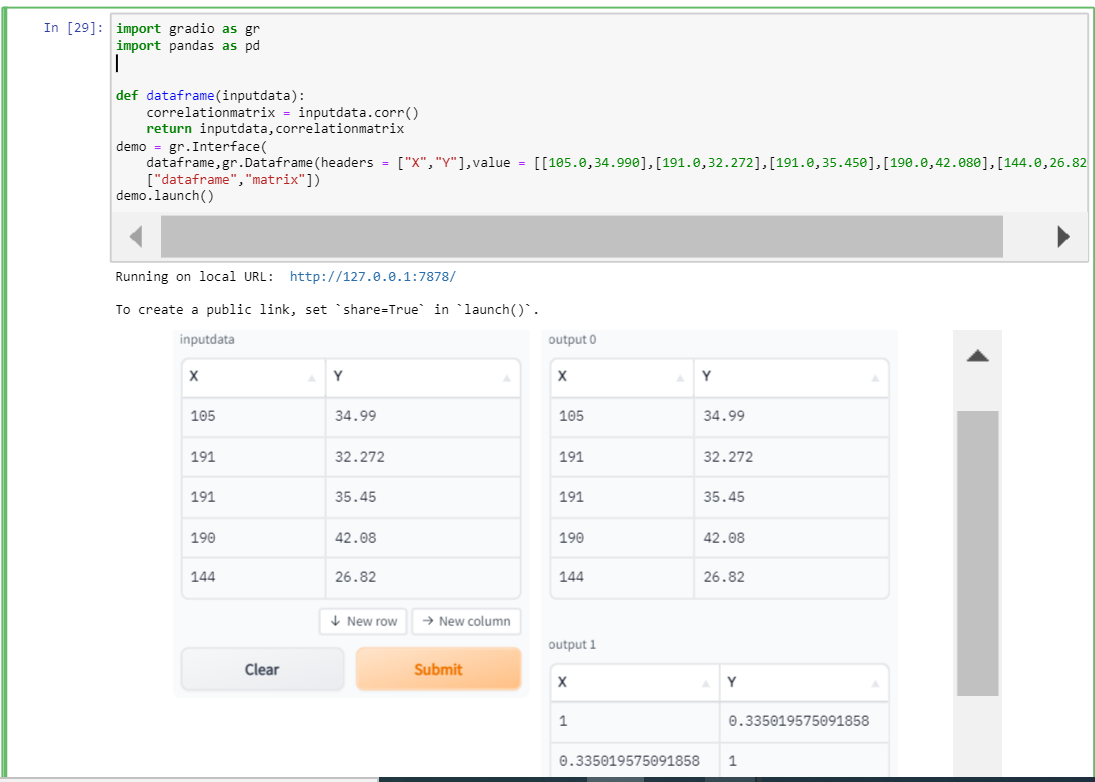1095x782 pixels.
Task: Select the output 1 panel label
Action: [x=571, y=645]
